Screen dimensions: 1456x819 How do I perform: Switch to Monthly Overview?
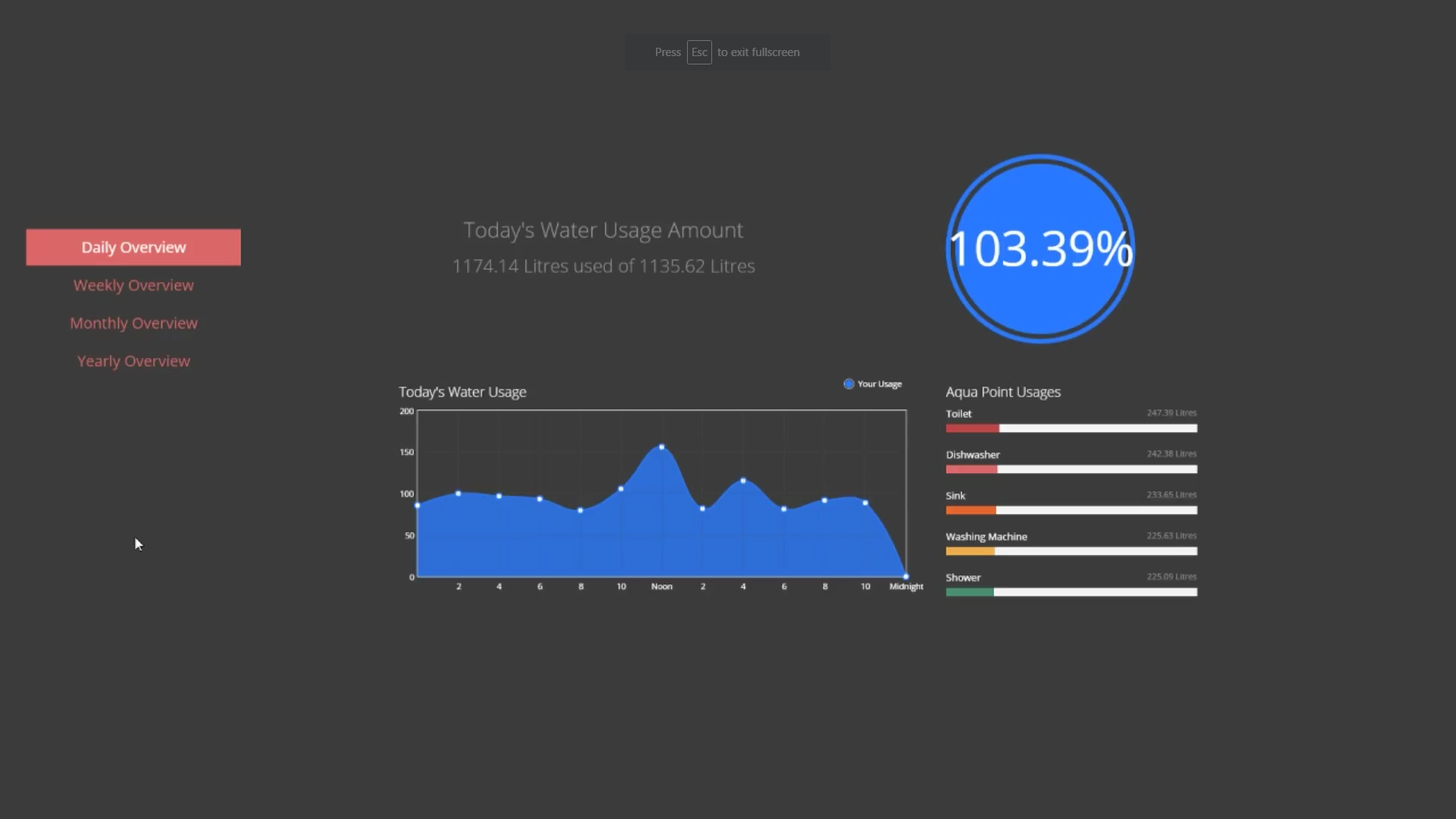pos(133,323)
